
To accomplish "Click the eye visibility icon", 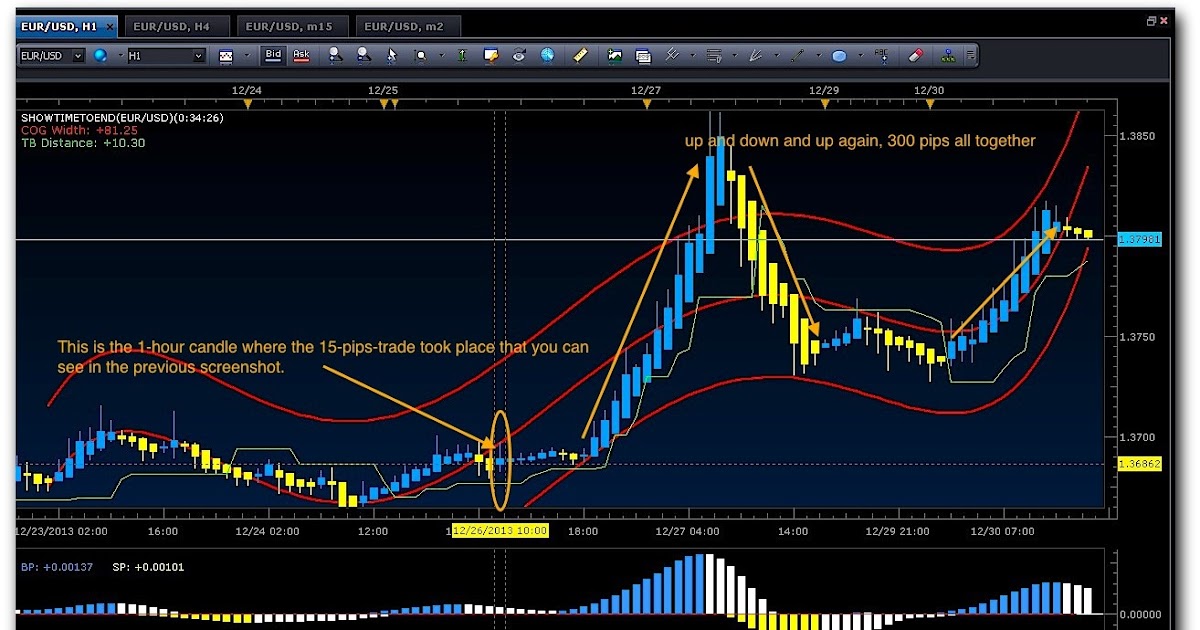I will click(519, 56).
